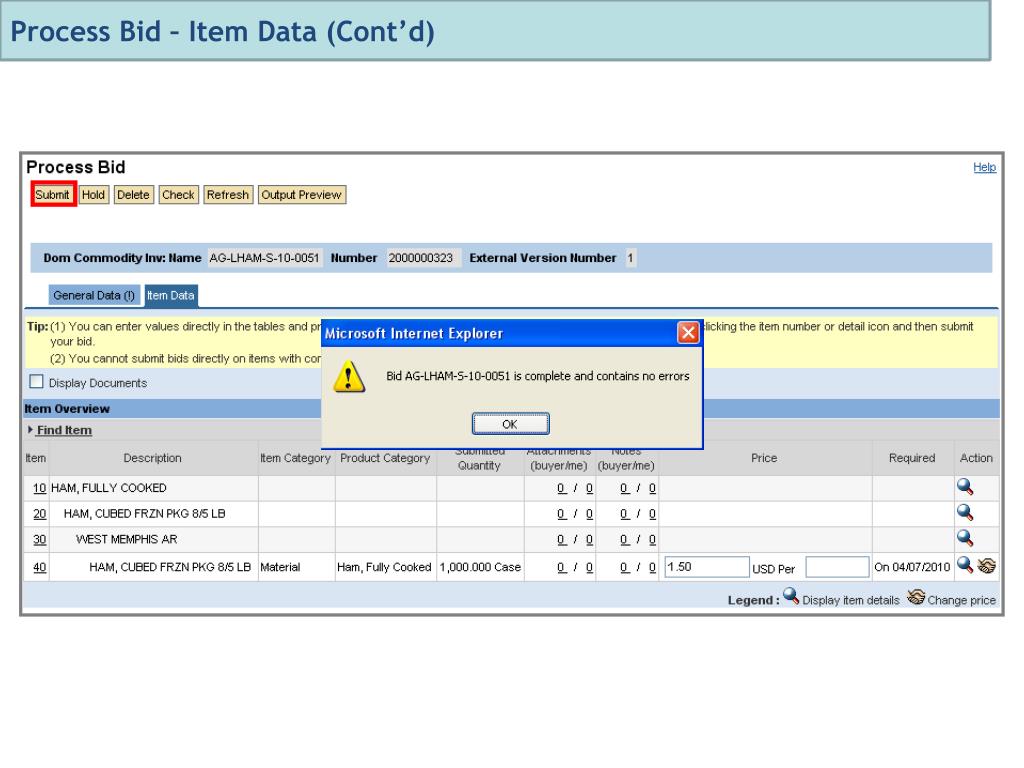Display item details for item 20
The image size is (1024, 768).
tap(964, 513)
